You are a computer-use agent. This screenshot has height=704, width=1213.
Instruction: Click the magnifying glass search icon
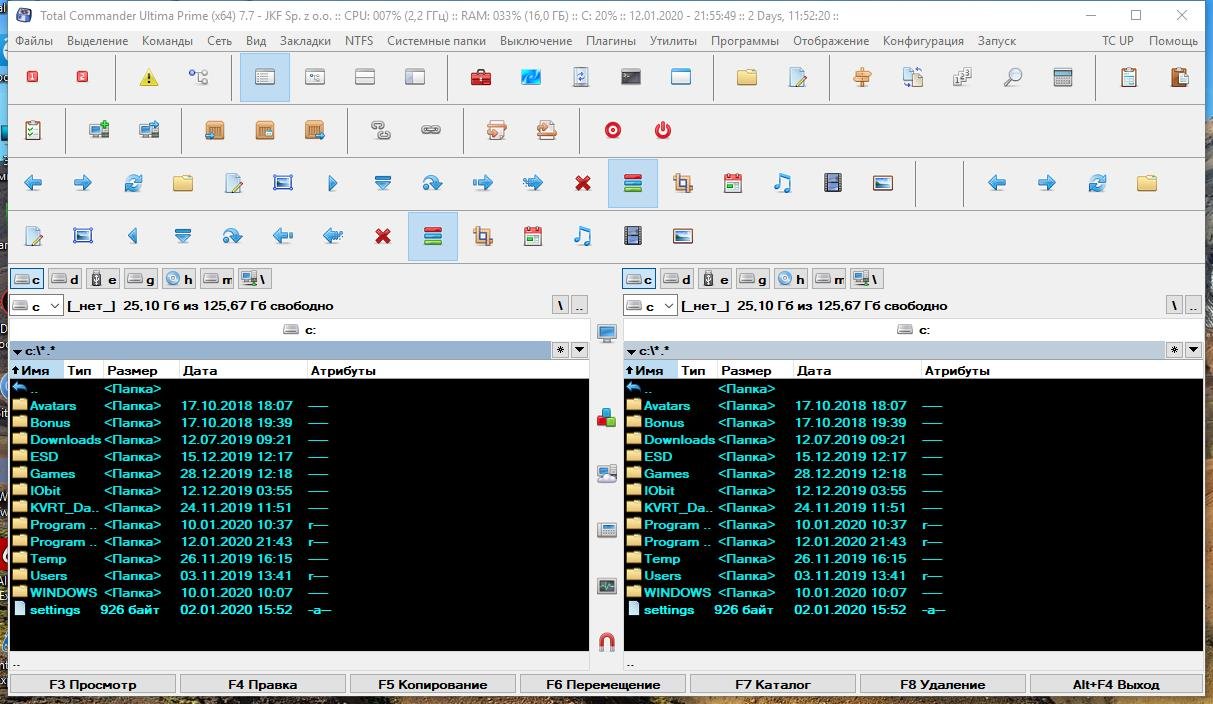[1013, 78]
